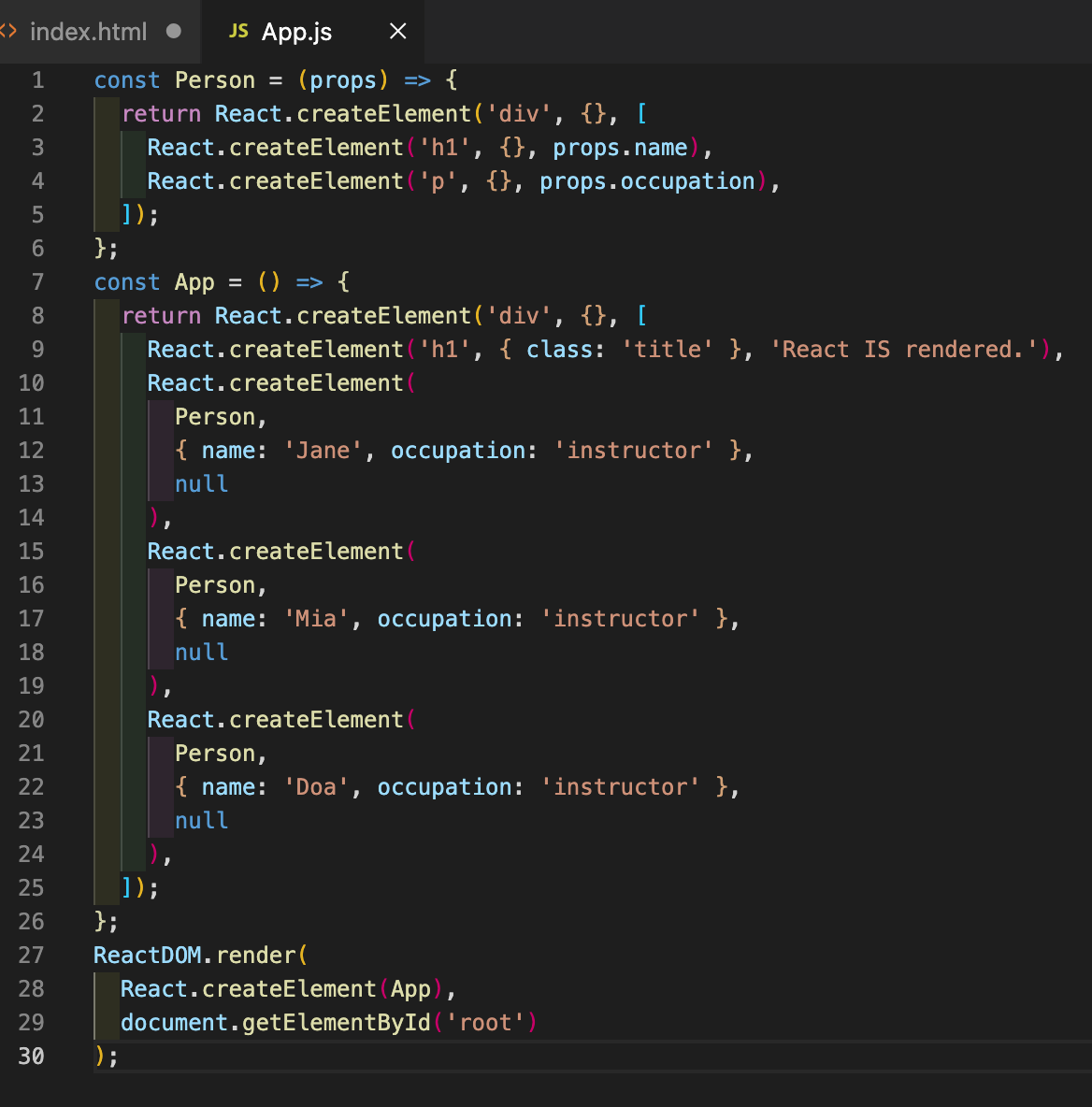Click line number 7 in the gutter
This screenshot has height=1107, width=1092.
(x=37, y=281)
